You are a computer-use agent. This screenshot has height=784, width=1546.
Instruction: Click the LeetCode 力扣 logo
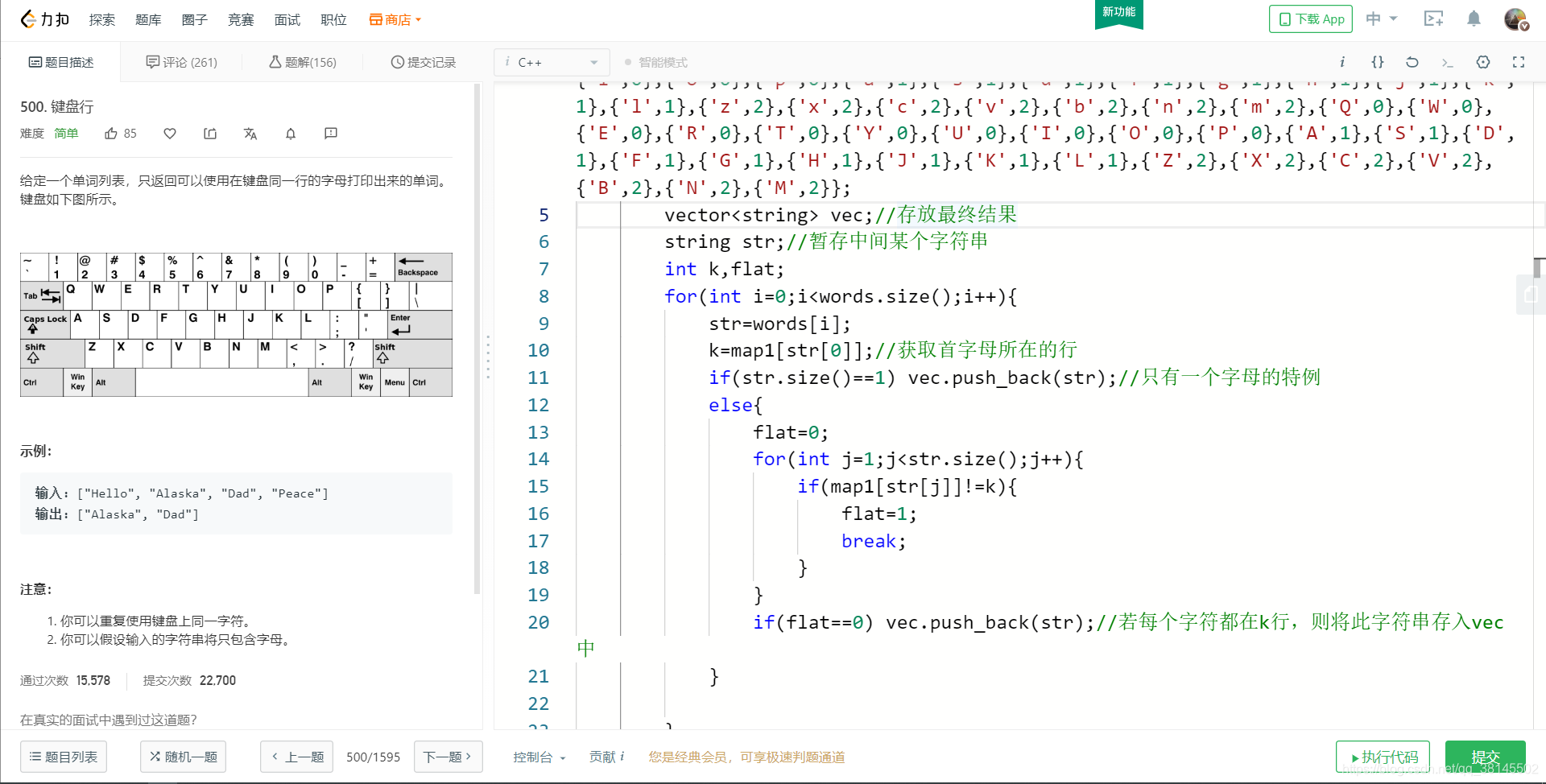coord(45,19)
